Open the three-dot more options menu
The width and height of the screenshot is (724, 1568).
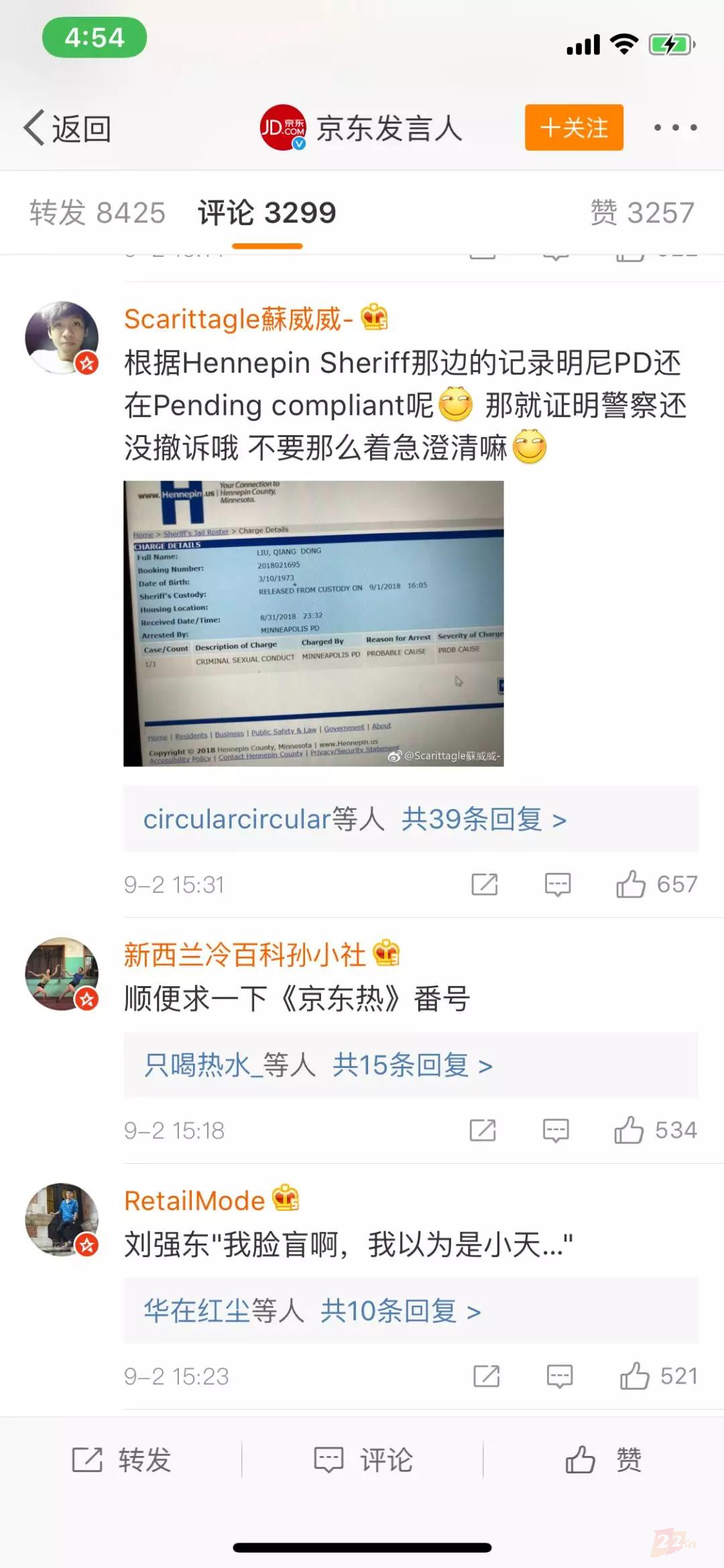[x=676, y=127]
